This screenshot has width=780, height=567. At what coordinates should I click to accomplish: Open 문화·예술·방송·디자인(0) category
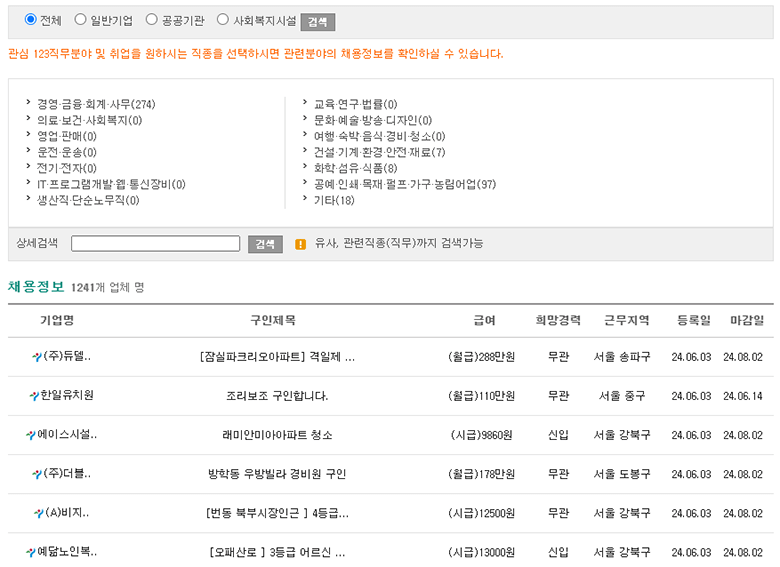point(373,120)
